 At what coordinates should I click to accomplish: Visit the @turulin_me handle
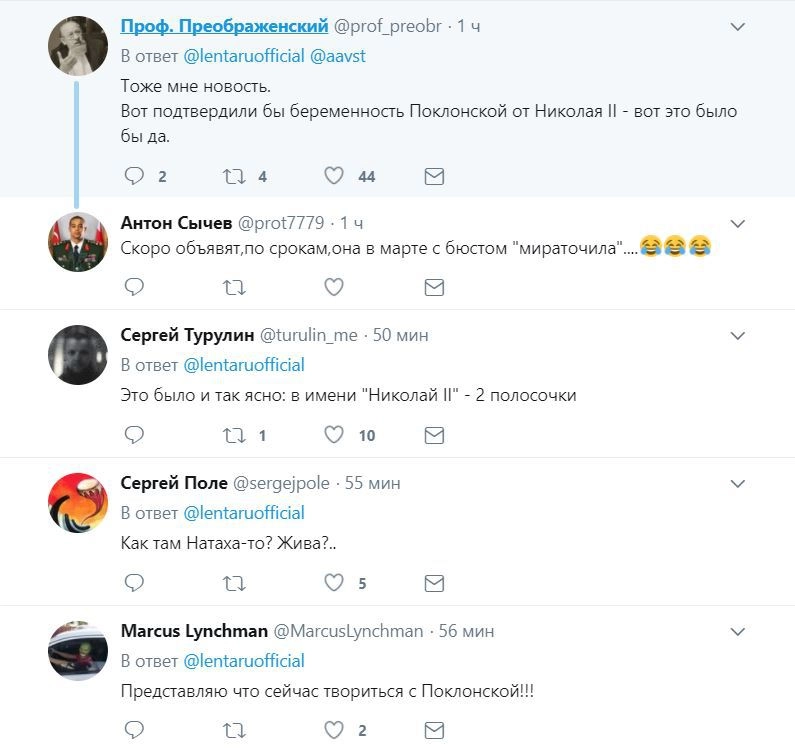point(308,335)
